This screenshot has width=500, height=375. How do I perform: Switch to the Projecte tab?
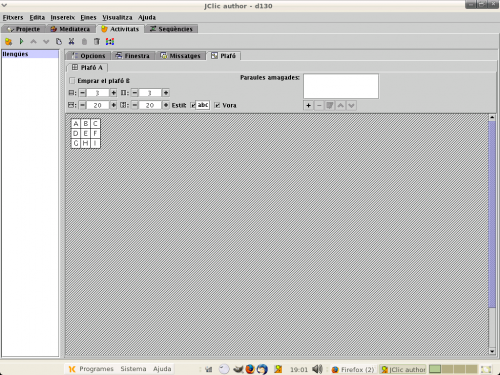pos(24,29)
